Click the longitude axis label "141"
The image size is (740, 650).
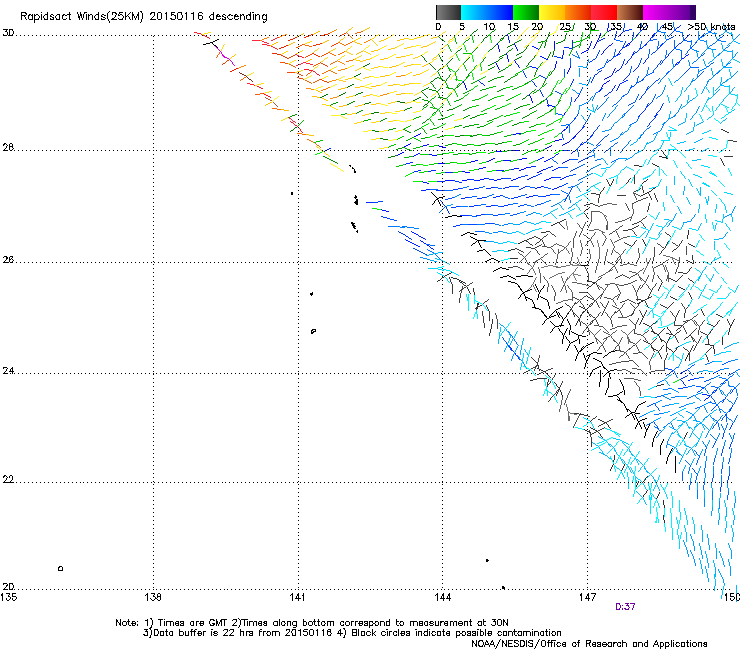click(x=298, y=597)
